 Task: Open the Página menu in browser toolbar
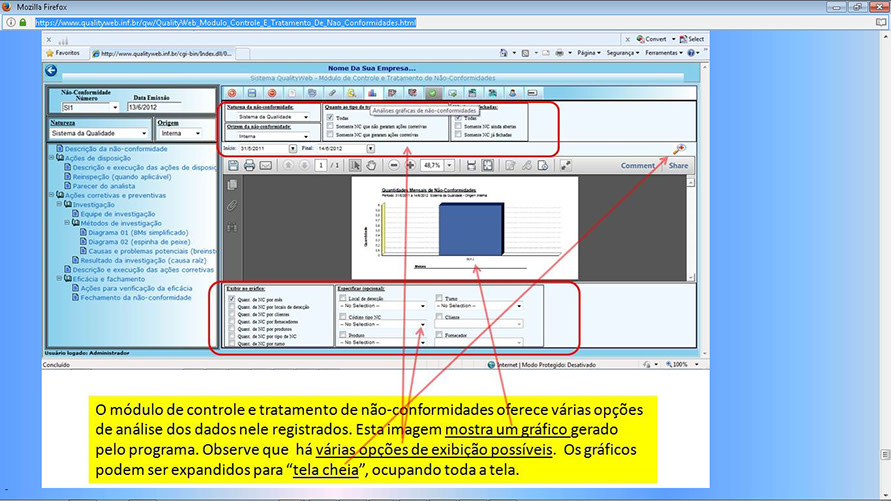(590, 52)
